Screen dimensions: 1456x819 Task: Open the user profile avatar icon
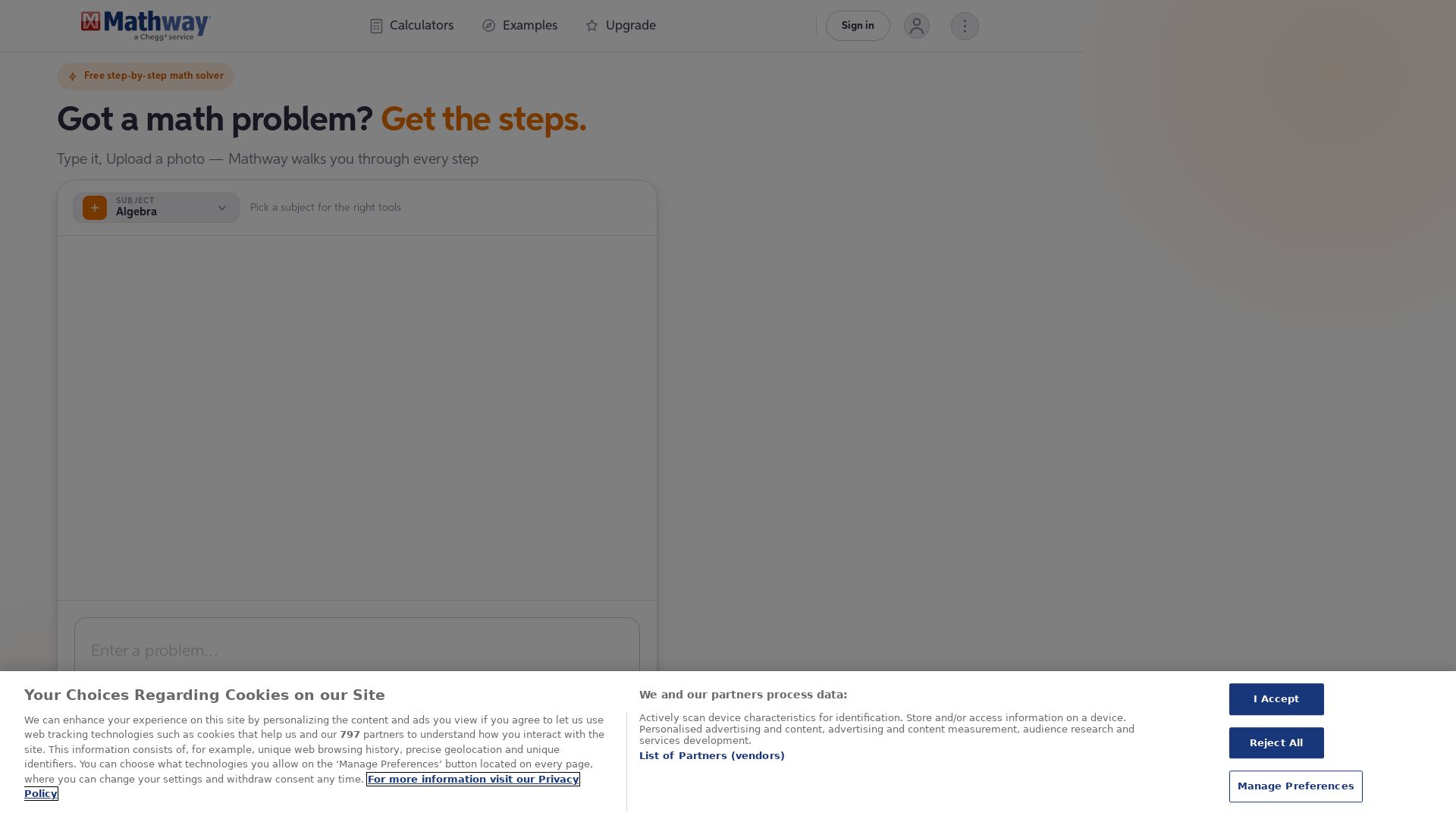coord(917,26)
